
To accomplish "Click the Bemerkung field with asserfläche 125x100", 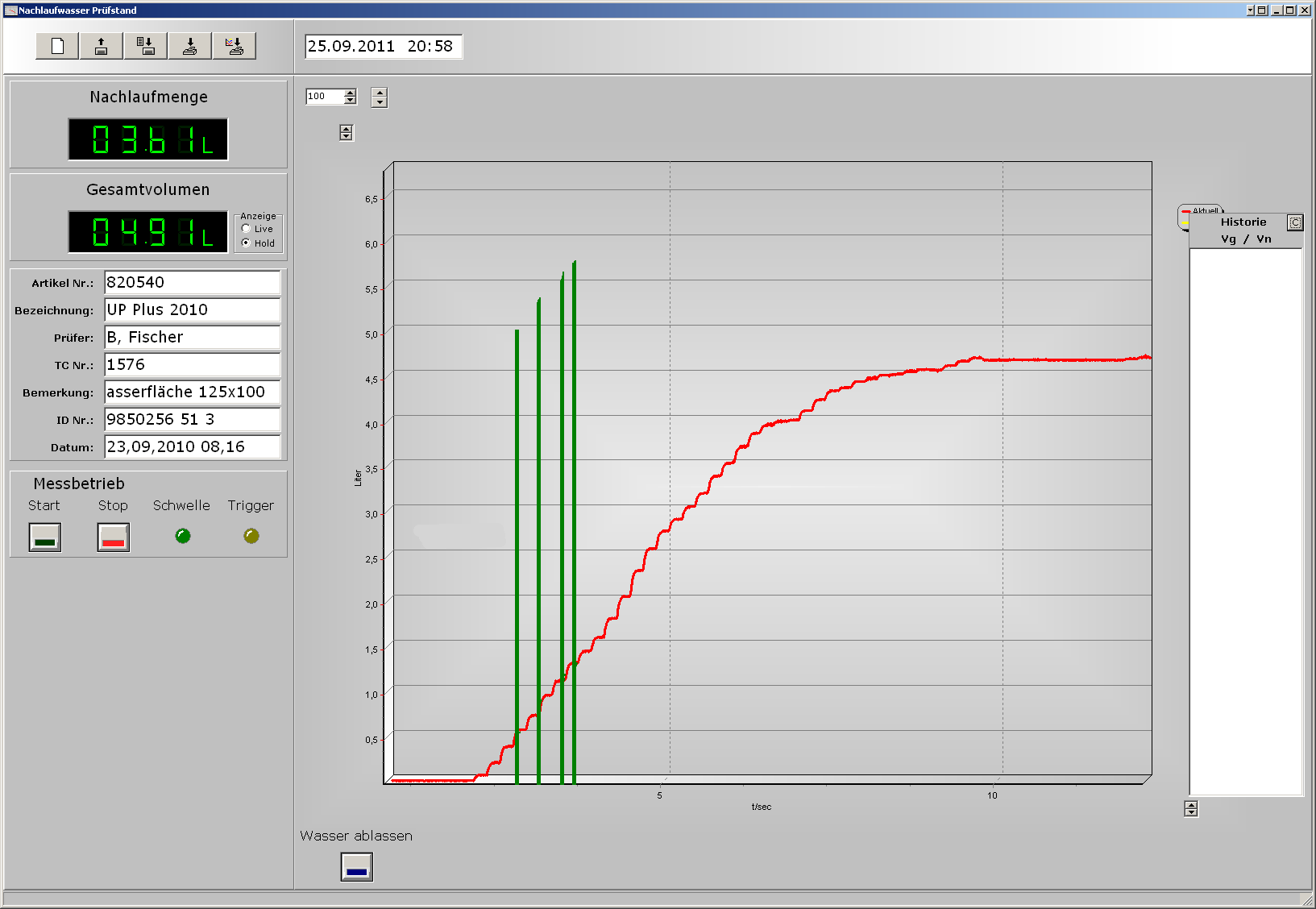I will (x=193, y=392).
